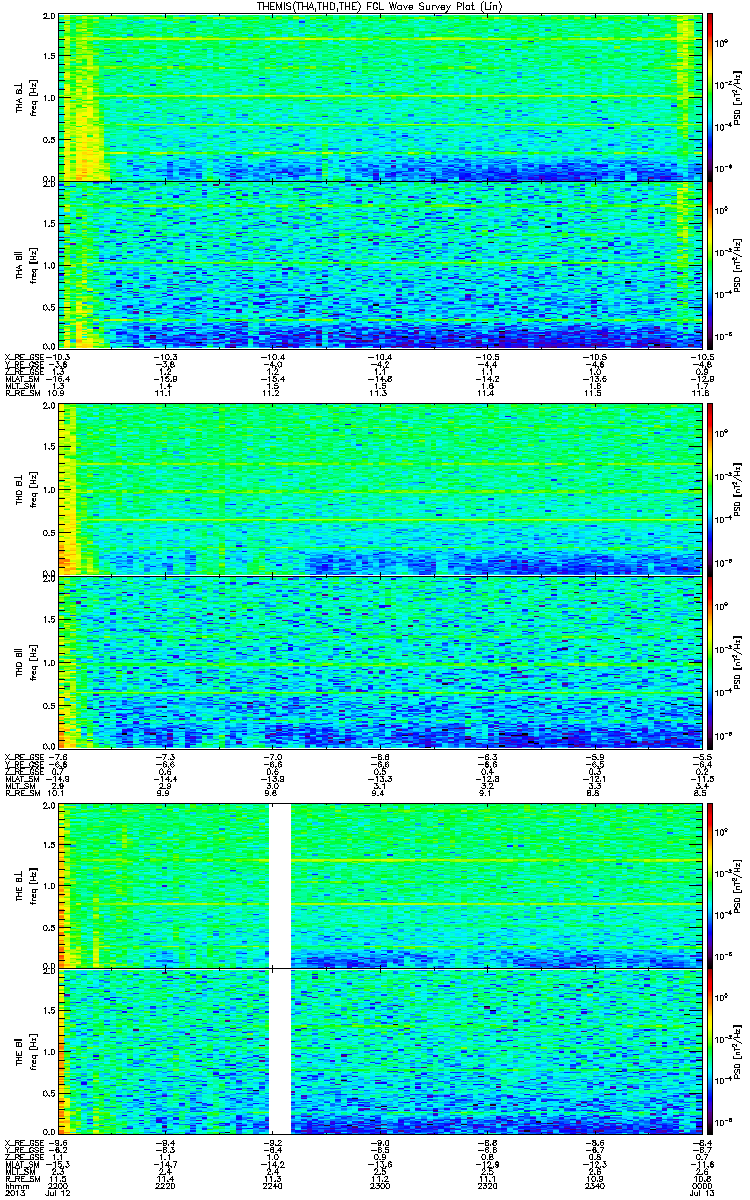The image size is (750, 1200).
Task: Click the PSD color bar beside THA B-perpendicular panel
Action: tap(710, 97)
